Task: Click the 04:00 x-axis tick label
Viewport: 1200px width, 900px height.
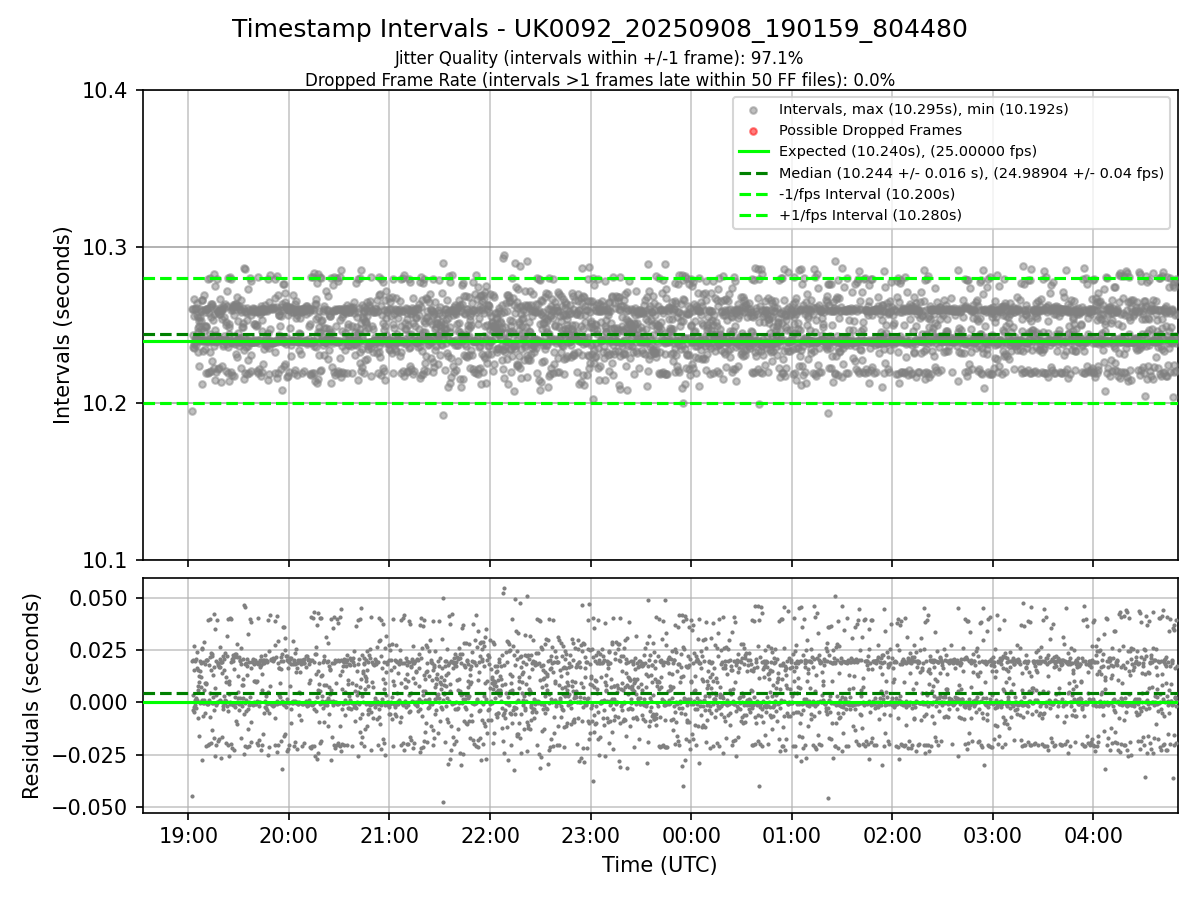Action: point(1093,834)
